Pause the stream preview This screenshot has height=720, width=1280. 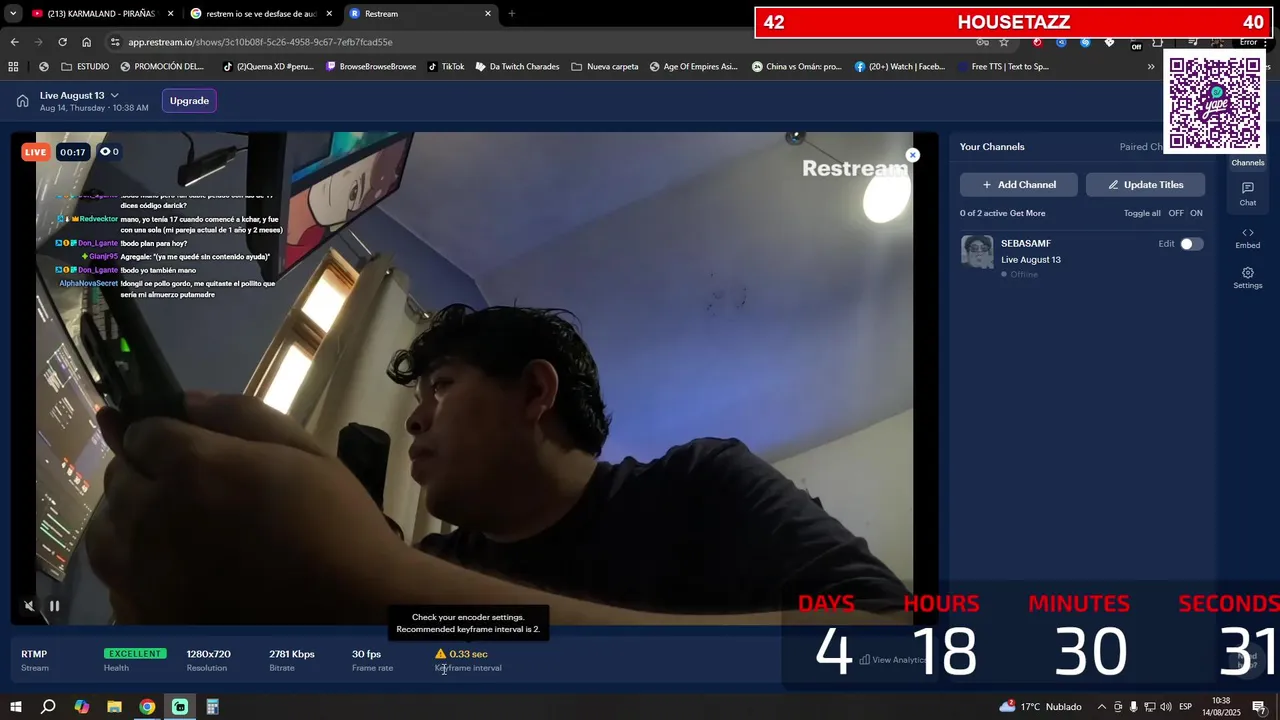coord(55,605)
